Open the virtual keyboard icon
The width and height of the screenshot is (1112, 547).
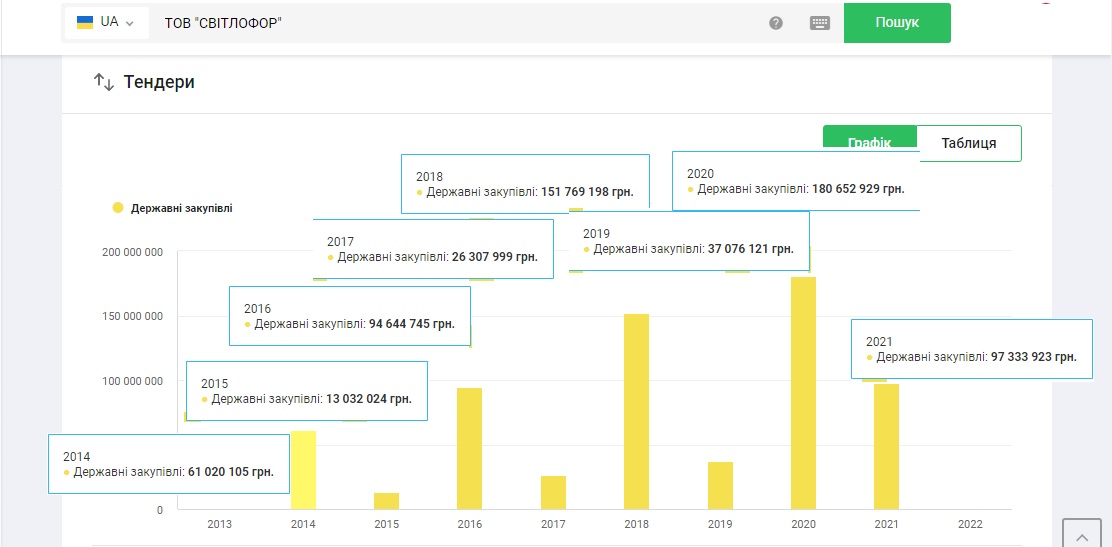point(820,23)
